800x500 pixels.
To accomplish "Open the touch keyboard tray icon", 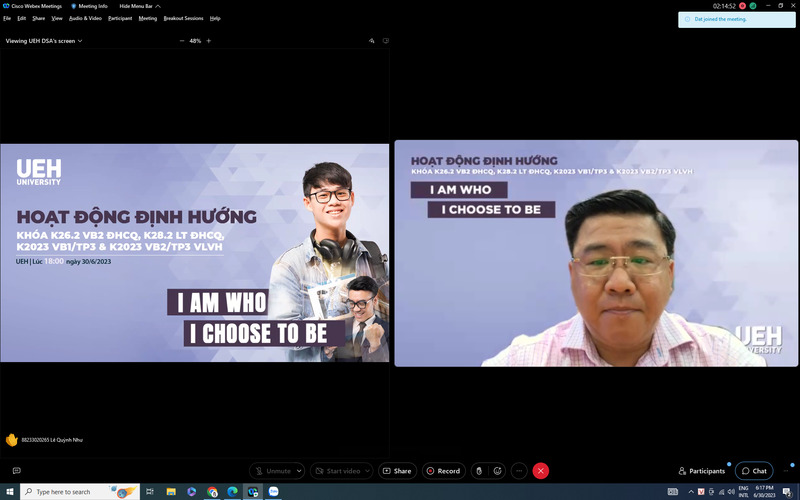I will (x=672, y=492).
